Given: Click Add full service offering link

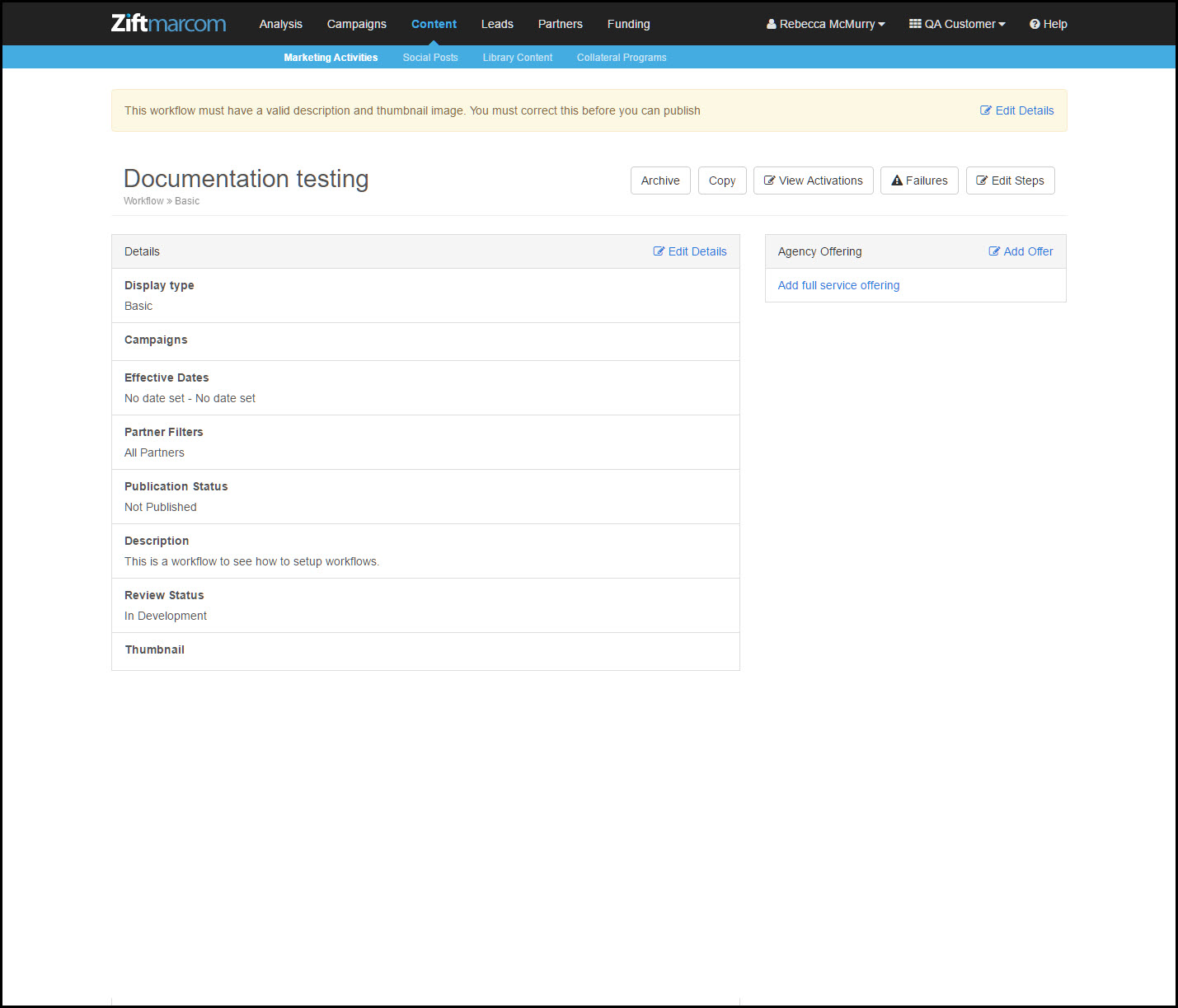Looking at the screenshot, I should tap(838, 285).
